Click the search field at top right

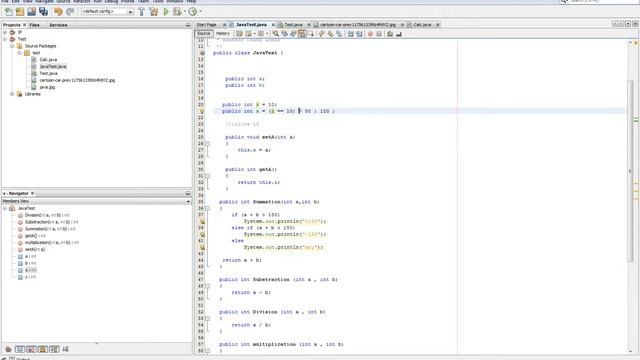[599, 1]
